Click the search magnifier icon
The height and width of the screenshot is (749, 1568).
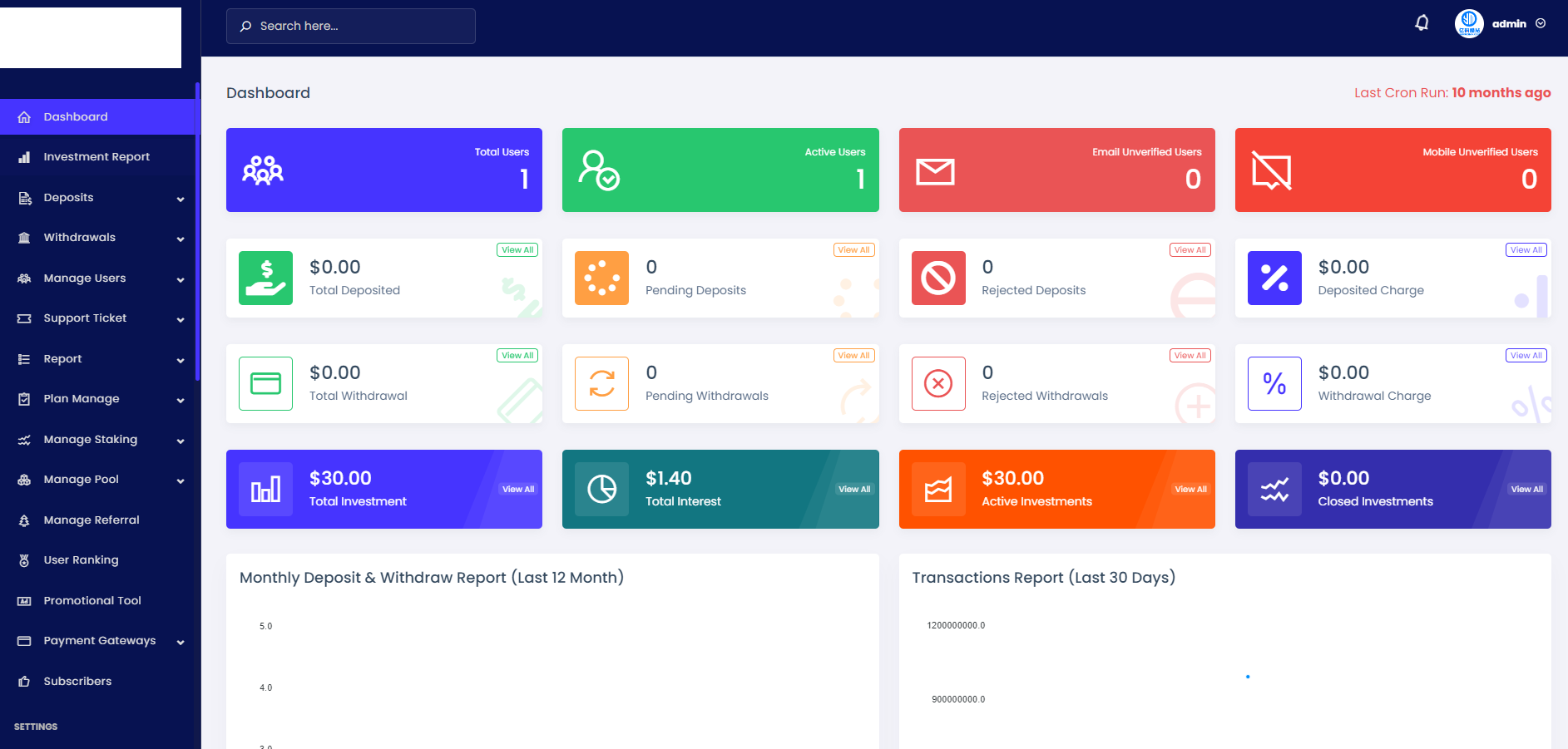pos(245,27)
